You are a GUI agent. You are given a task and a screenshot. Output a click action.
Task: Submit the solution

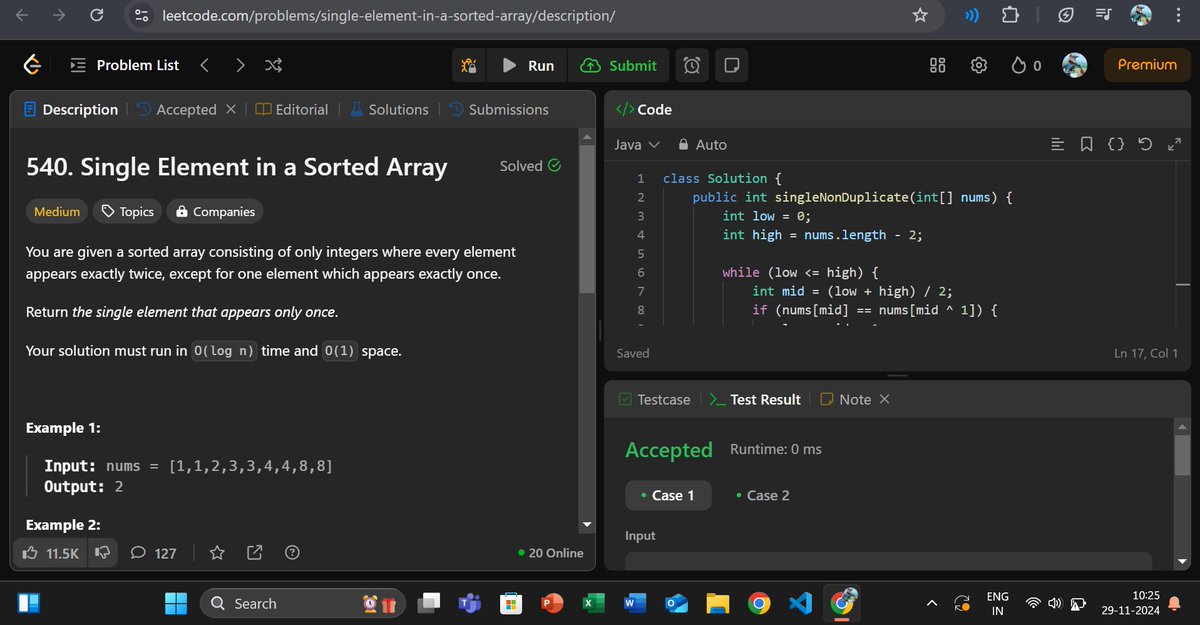619,65
